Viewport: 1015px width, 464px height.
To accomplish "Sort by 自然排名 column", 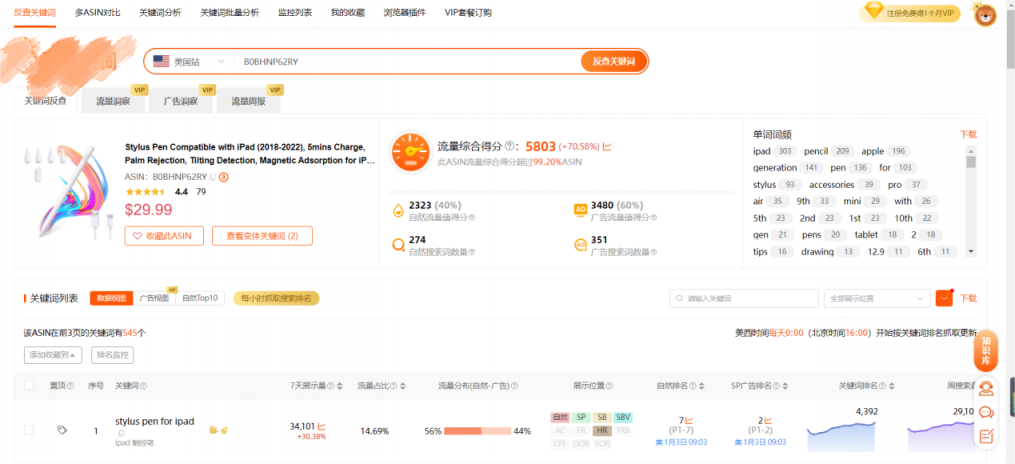I will (702, 386).
